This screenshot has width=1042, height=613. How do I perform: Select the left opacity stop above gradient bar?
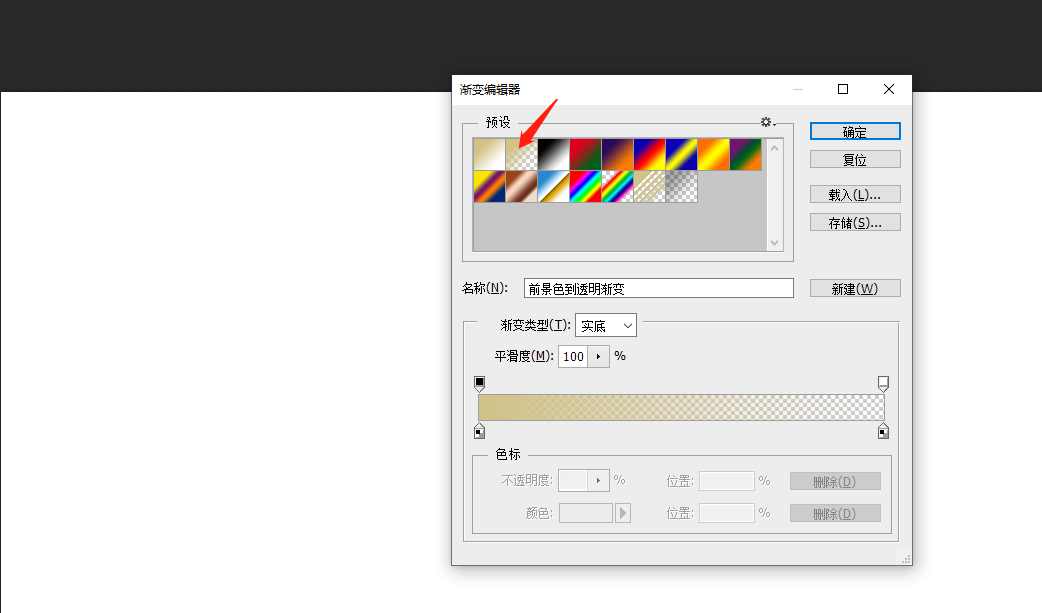pyautogui.click(x=479, y=381)
